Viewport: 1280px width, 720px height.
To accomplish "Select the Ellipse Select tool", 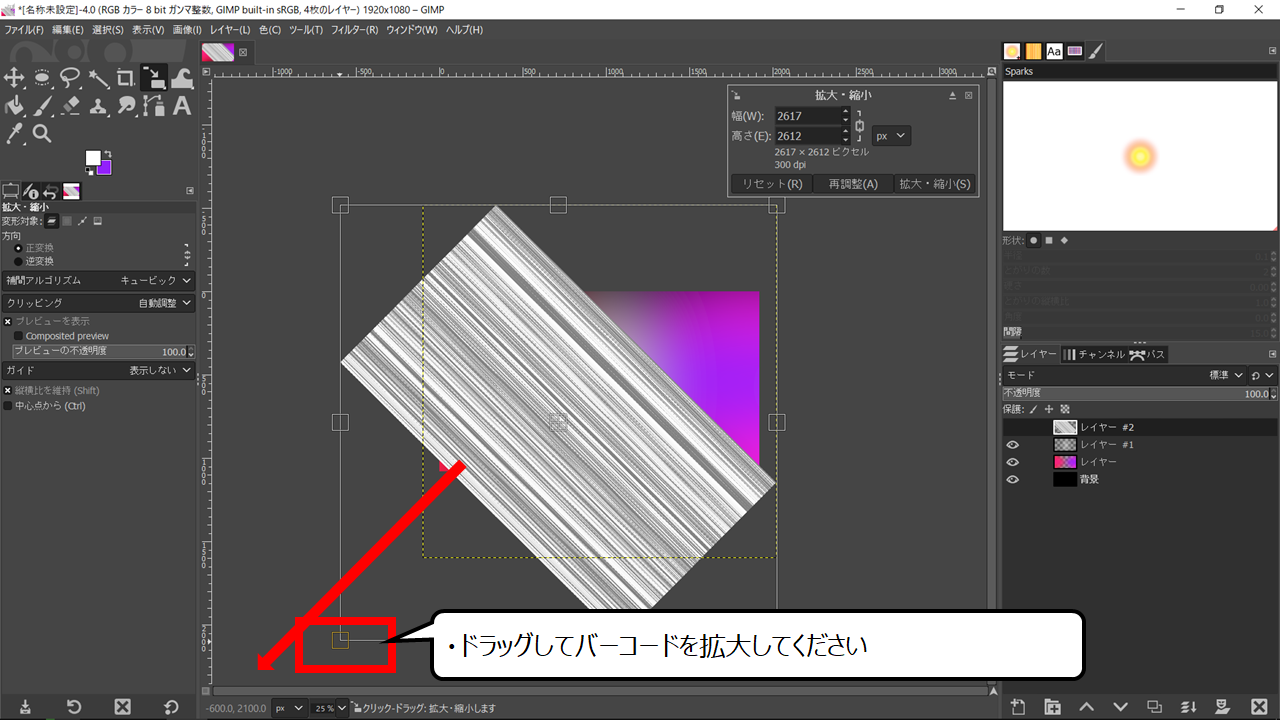I will 42,78.
